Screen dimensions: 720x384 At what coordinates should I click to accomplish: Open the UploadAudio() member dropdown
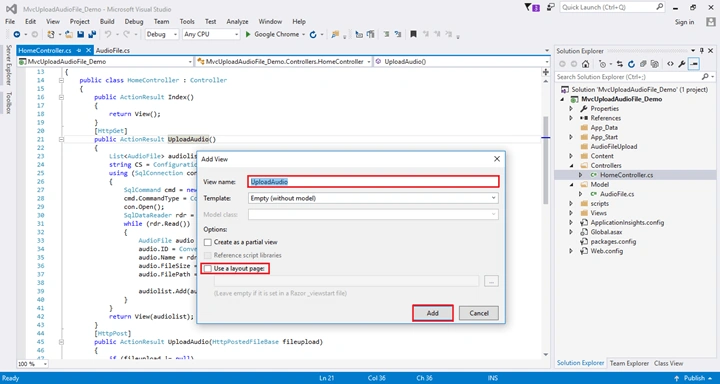click(x=462, y=62)
